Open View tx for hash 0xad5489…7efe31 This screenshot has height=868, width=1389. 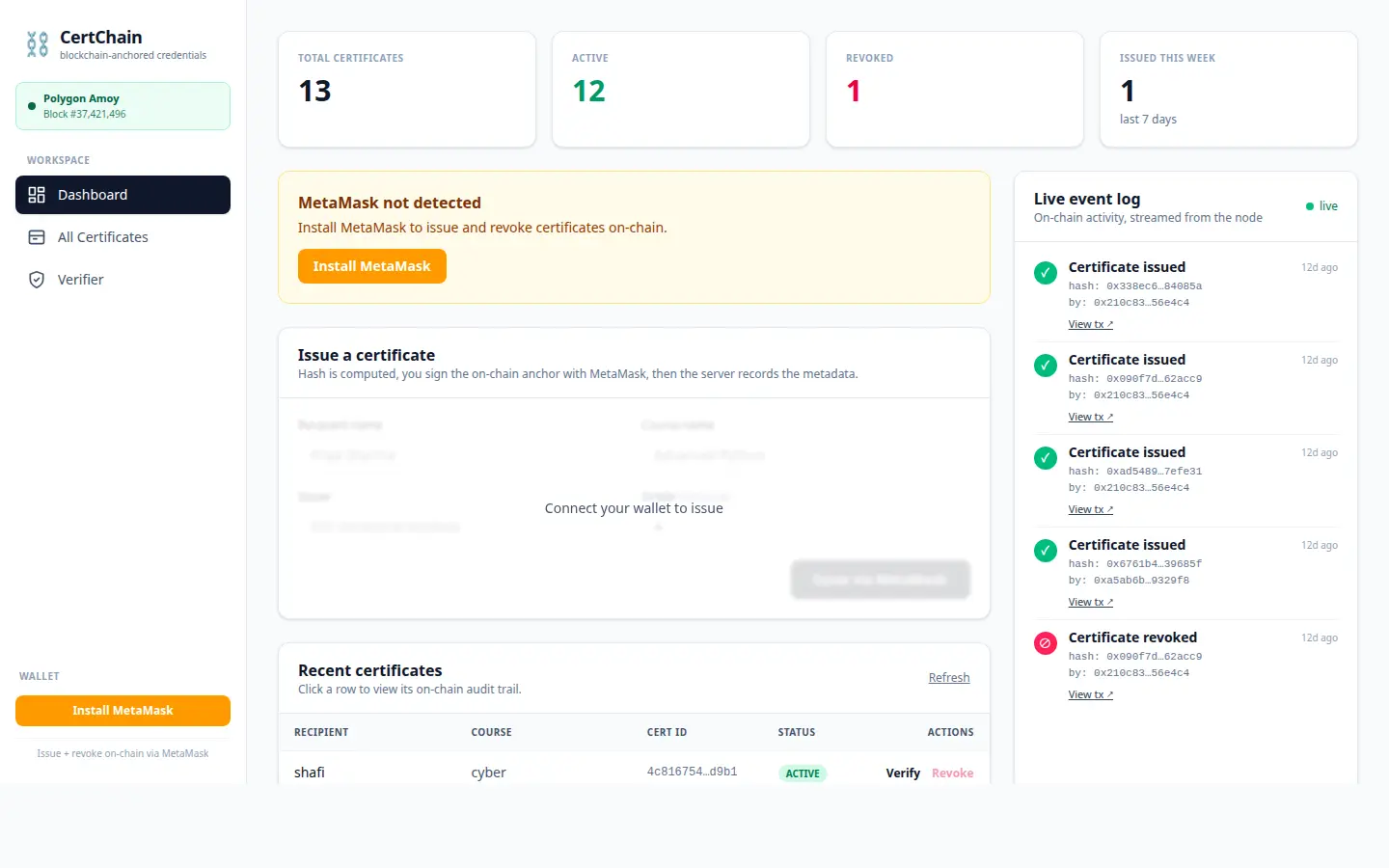[1091, 510]
